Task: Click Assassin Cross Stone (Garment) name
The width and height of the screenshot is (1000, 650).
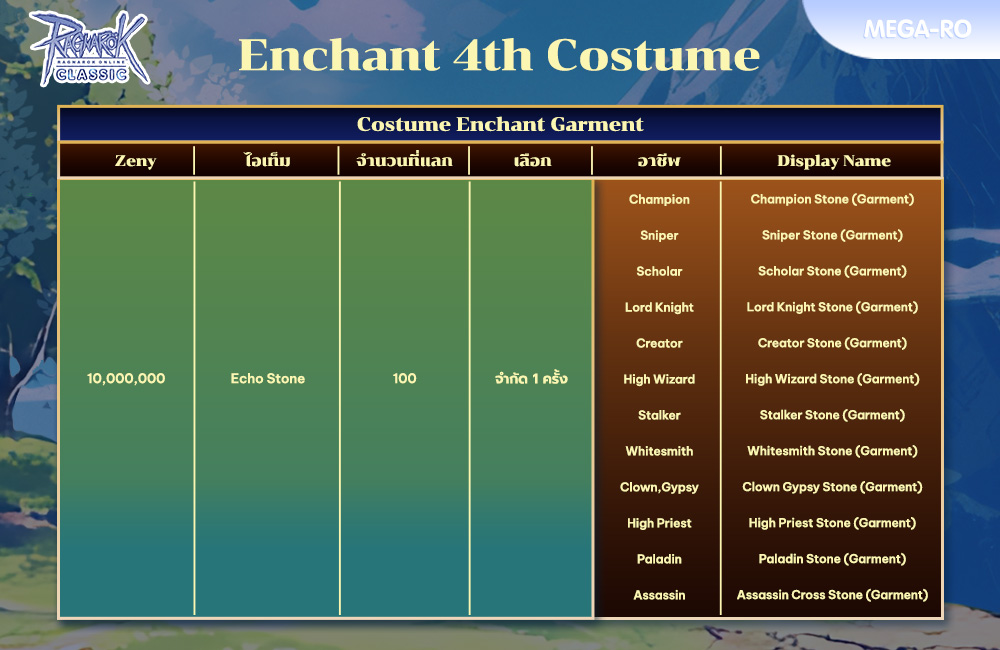Action: [x=832, y=595]
